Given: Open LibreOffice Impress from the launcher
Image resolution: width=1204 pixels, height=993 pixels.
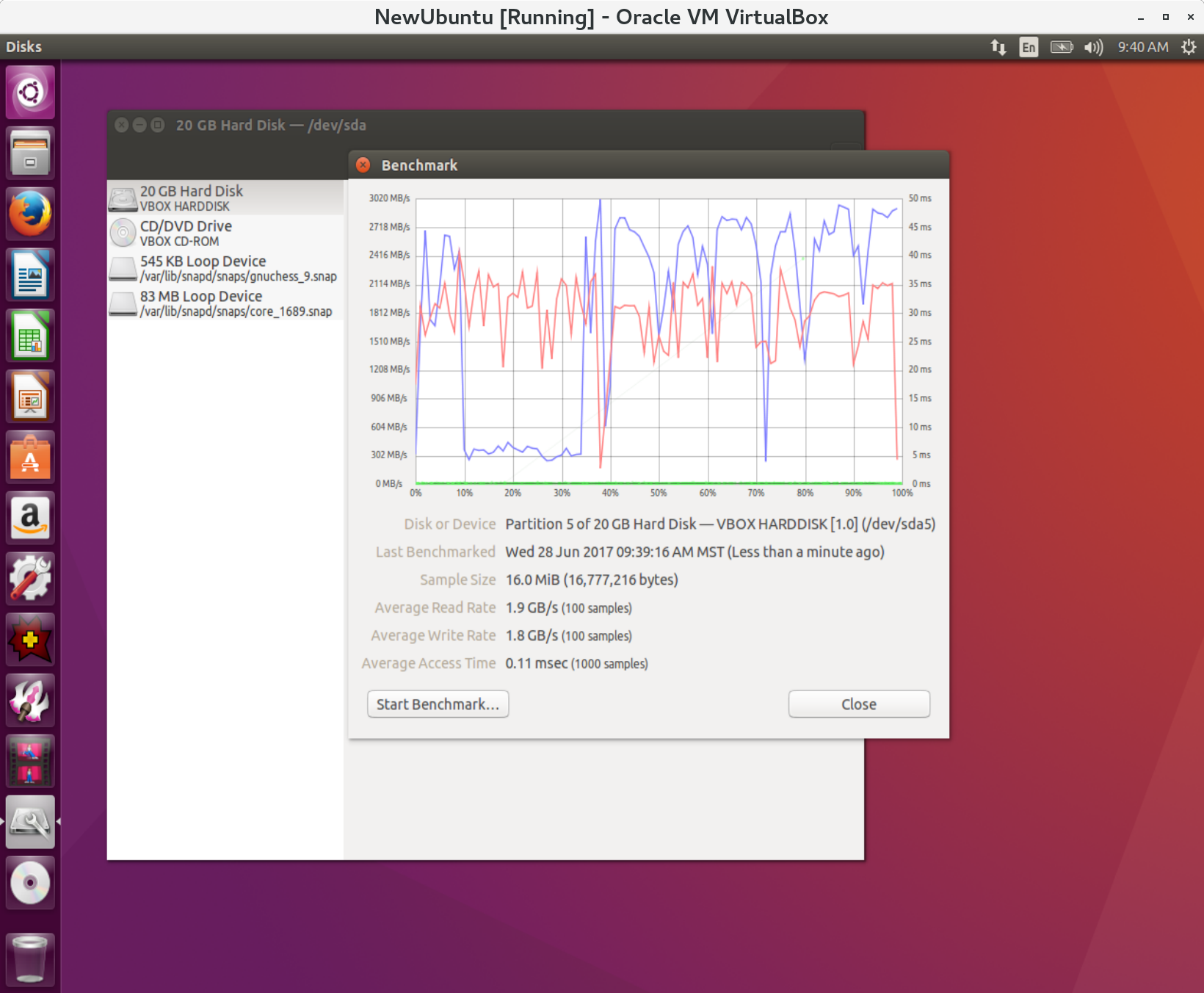Looking at the screenshot, I should [x=30, y=397].
